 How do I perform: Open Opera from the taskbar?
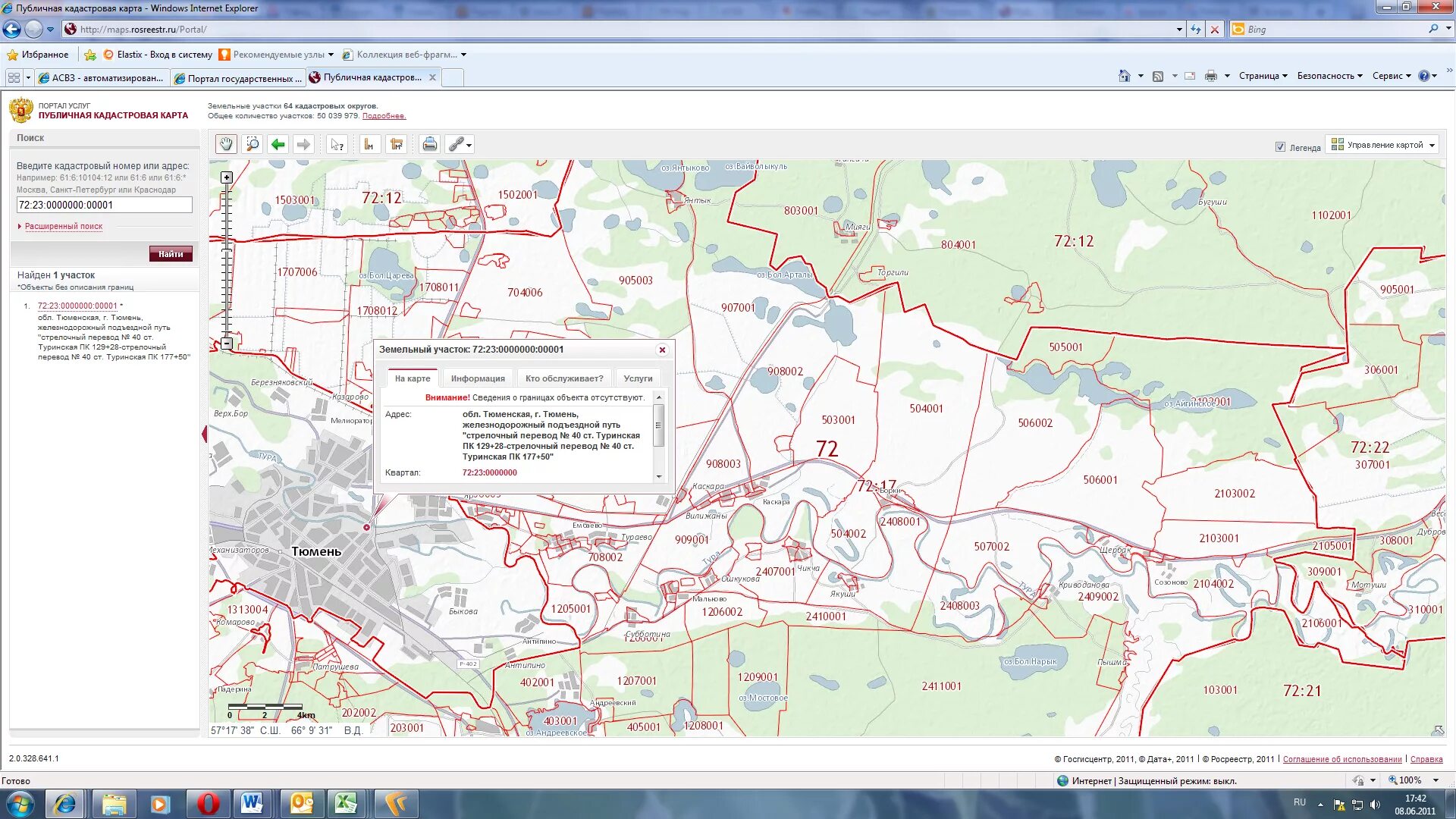coord(207,803)
